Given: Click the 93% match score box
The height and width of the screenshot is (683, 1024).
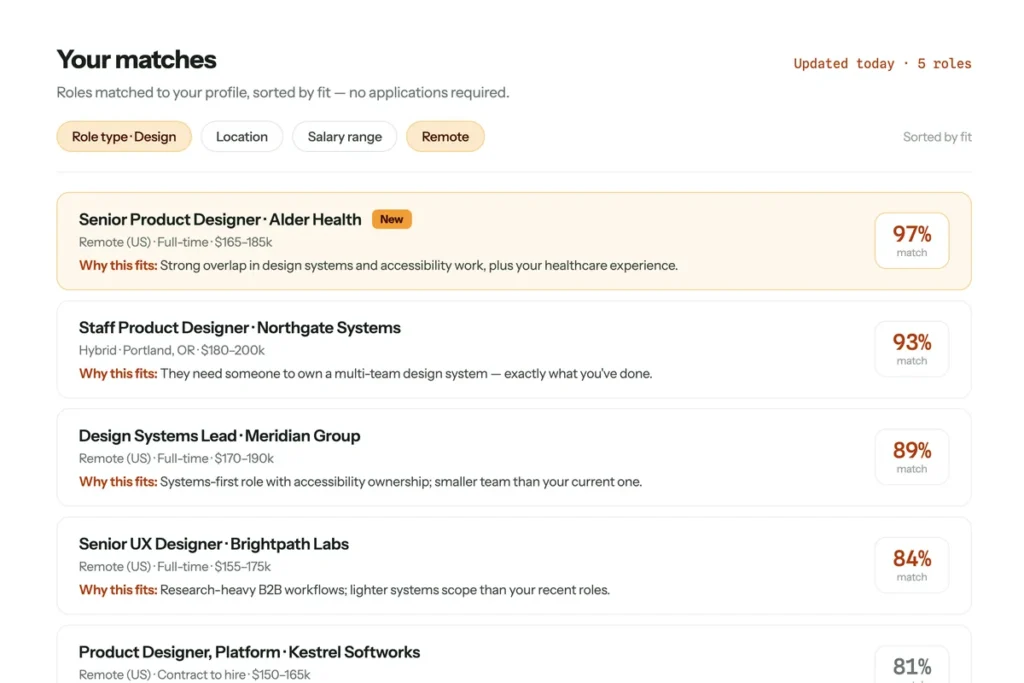Looking at the screenshot, I should point(912,349).
